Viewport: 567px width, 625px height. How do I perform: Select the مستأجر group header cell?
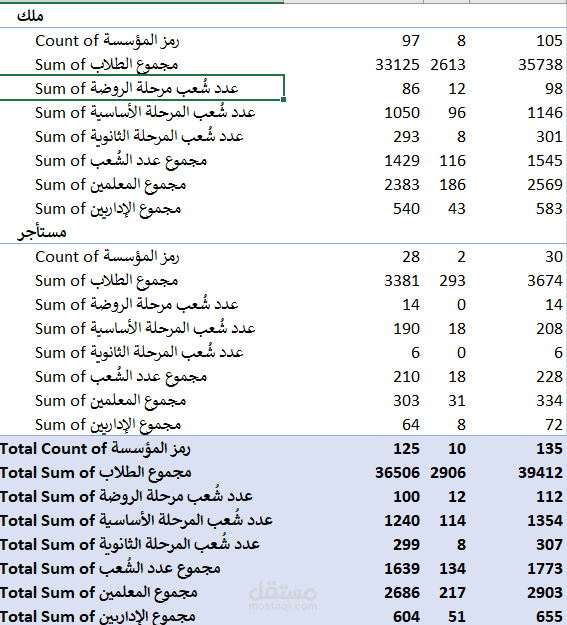[41, 232]
